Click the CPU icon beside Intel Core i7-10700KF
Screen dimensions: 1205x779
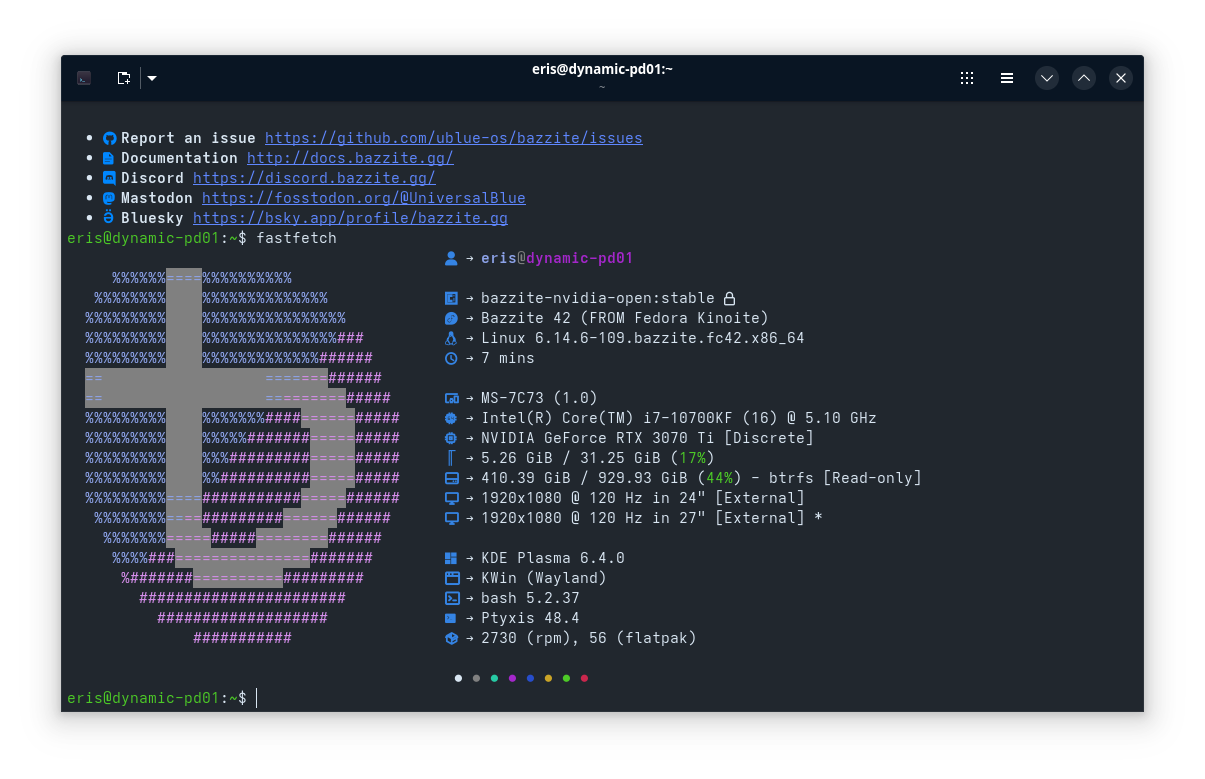[x=451, y=418]
